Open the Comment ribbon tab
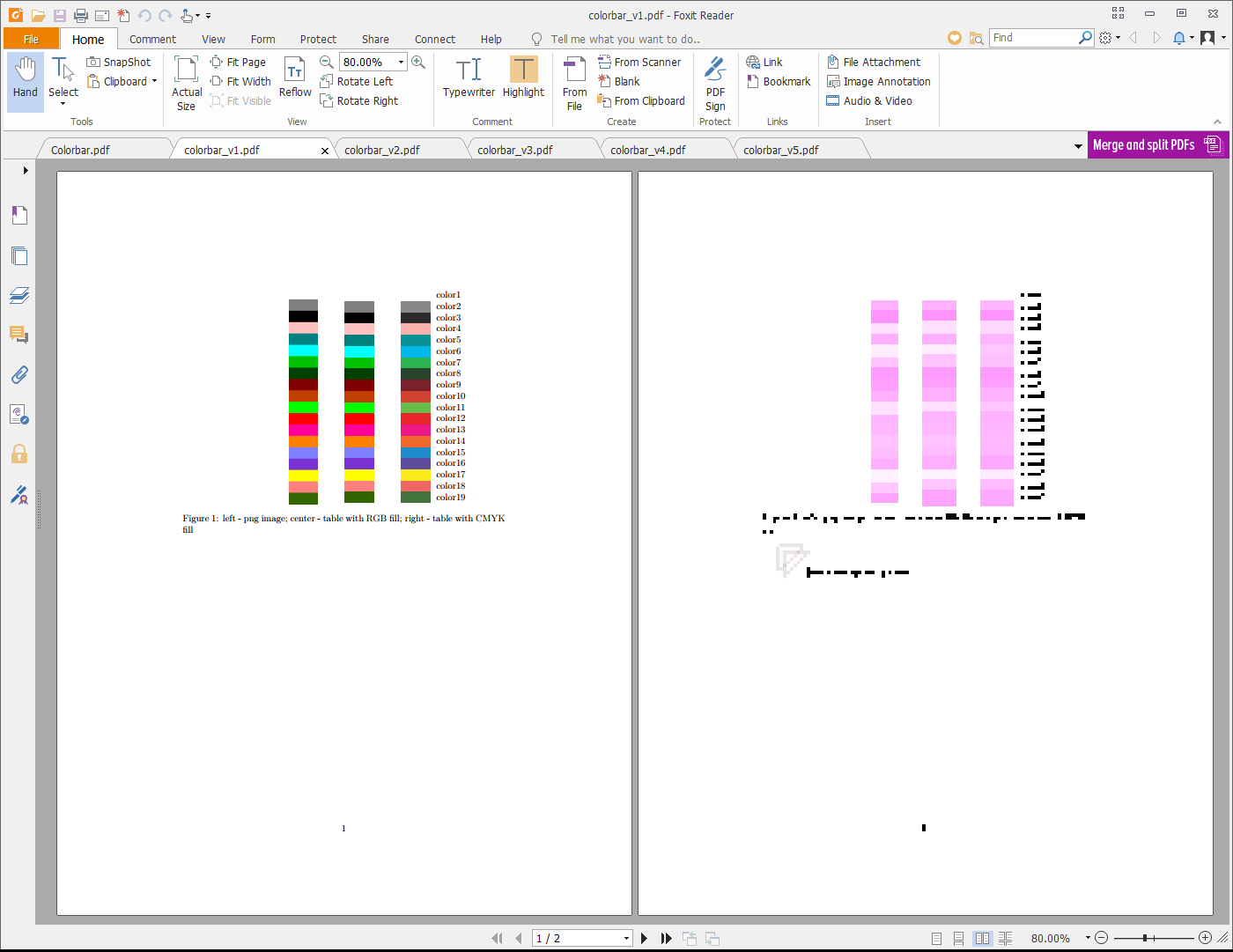Image resolution: width=1233 pixels, height=952 pixels. [x=152, y=39]
